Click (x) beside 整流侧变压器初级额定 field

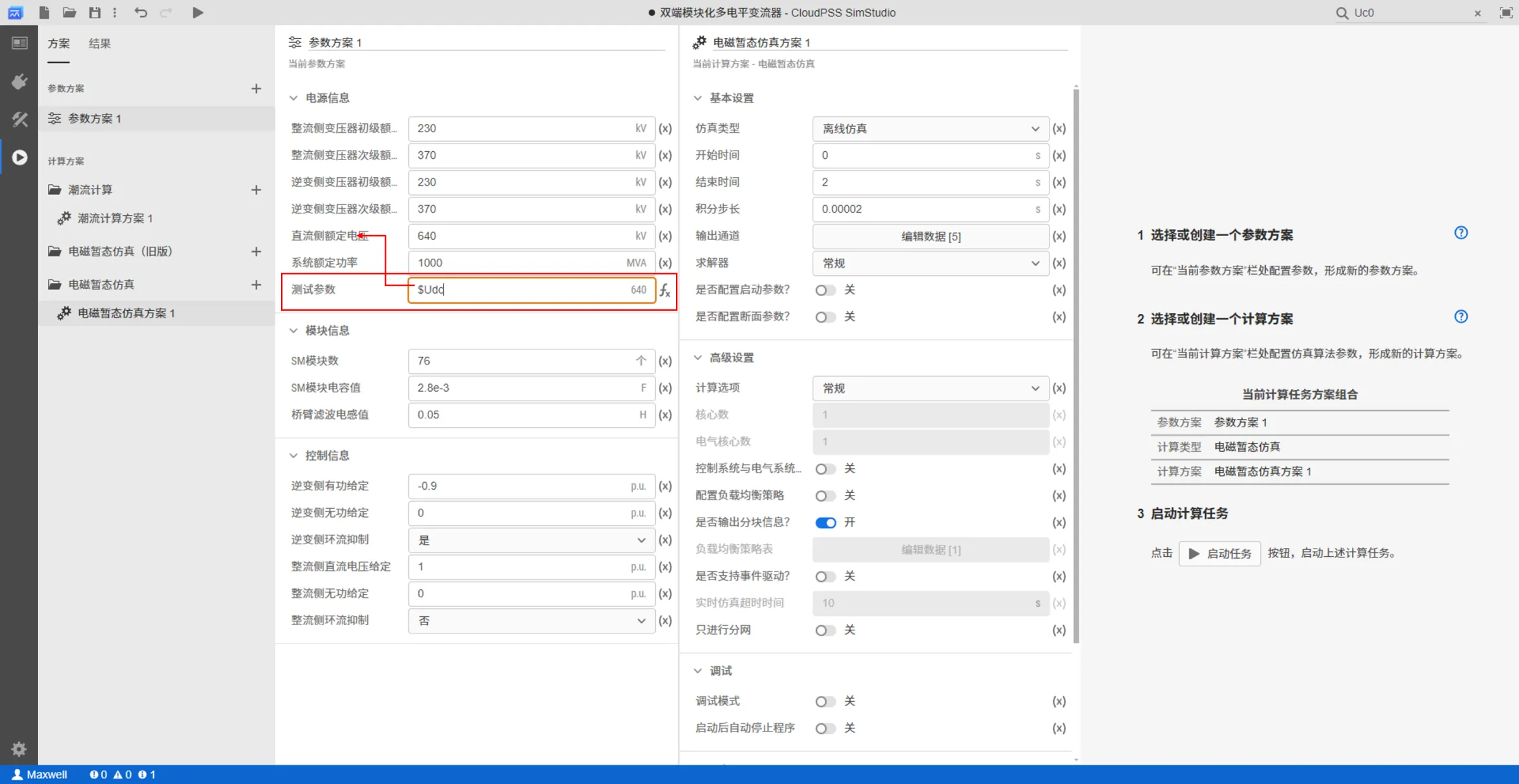[665, 128]
